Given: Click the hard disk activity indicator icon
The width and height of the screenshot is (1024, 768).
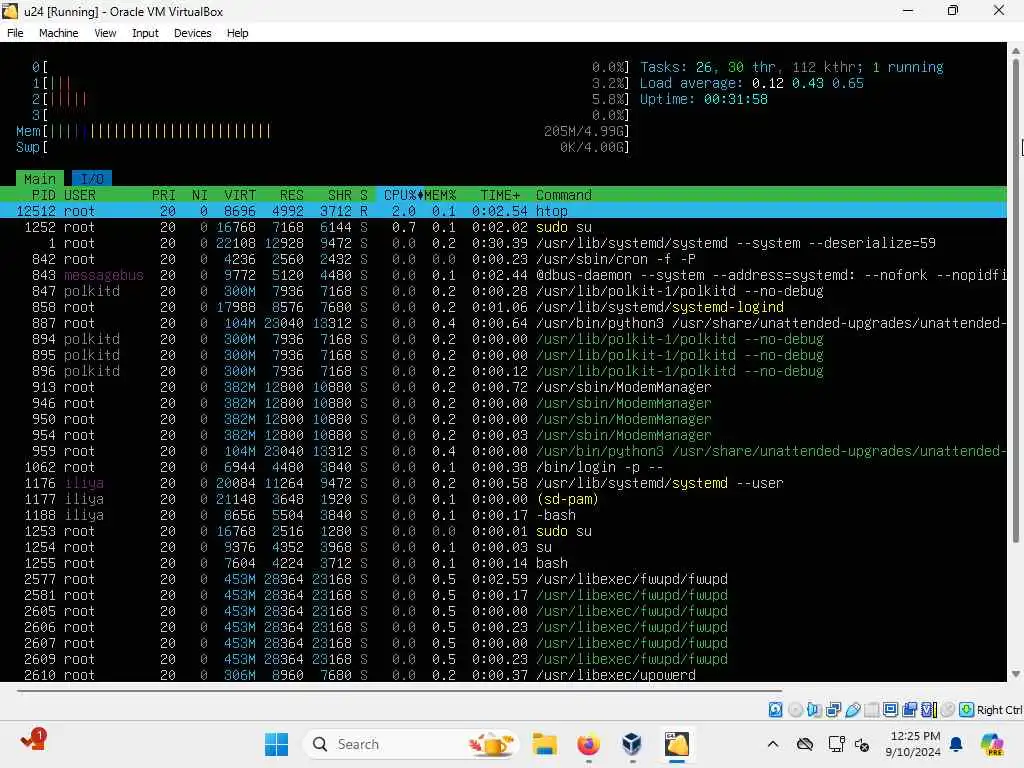Looking at the screenshot, I should pos(775,710).
